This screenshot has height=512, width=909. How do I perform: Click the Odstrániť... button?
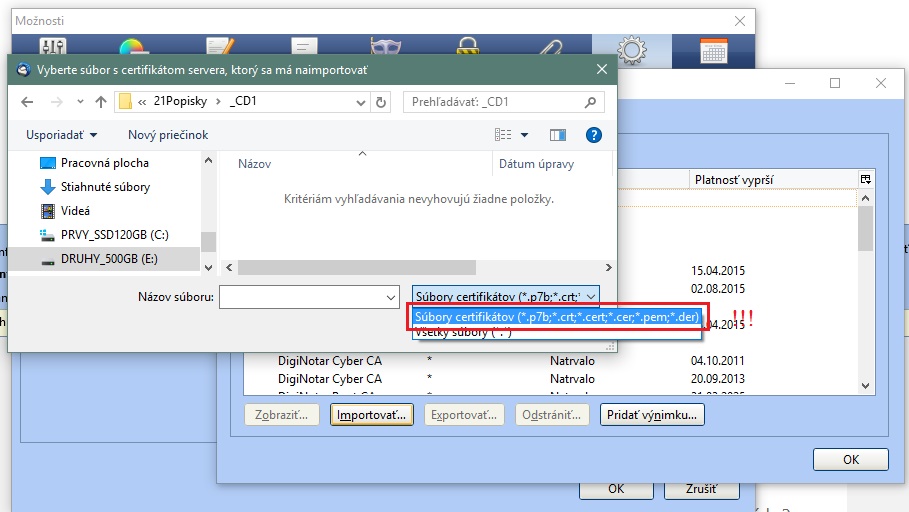pyautogui.click(x=551, y=415)
